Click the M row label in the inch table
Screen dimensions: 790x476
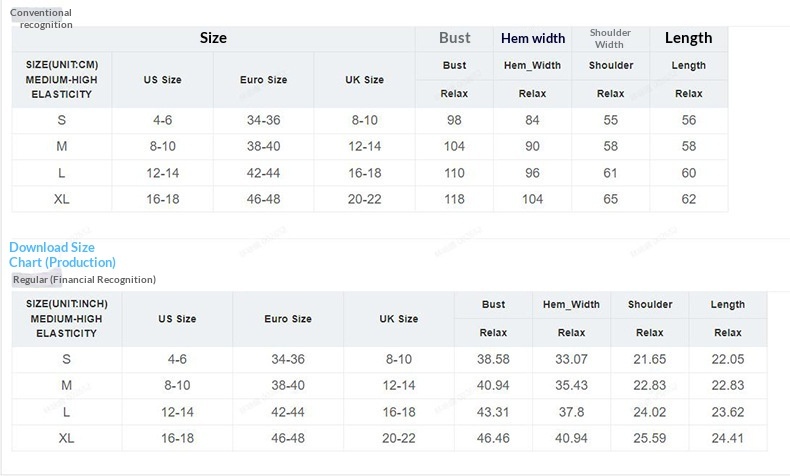coord(66,385)
